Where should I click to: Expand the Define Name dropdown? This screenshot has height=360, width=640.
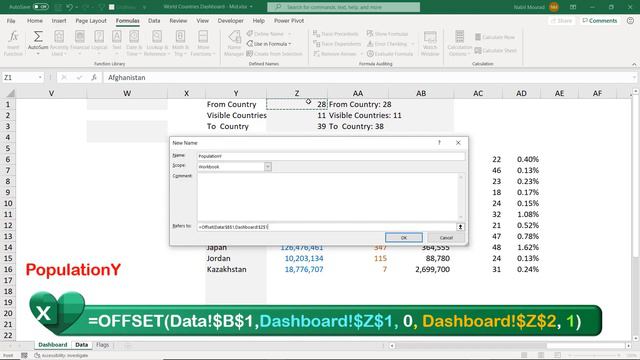(290, 34)
